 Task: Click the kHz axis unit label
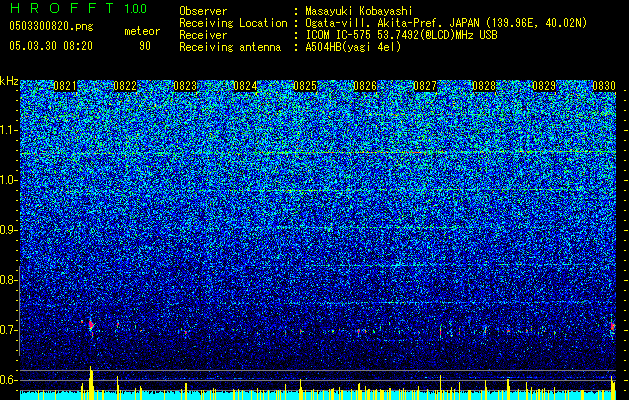click(x=9, y=81)
